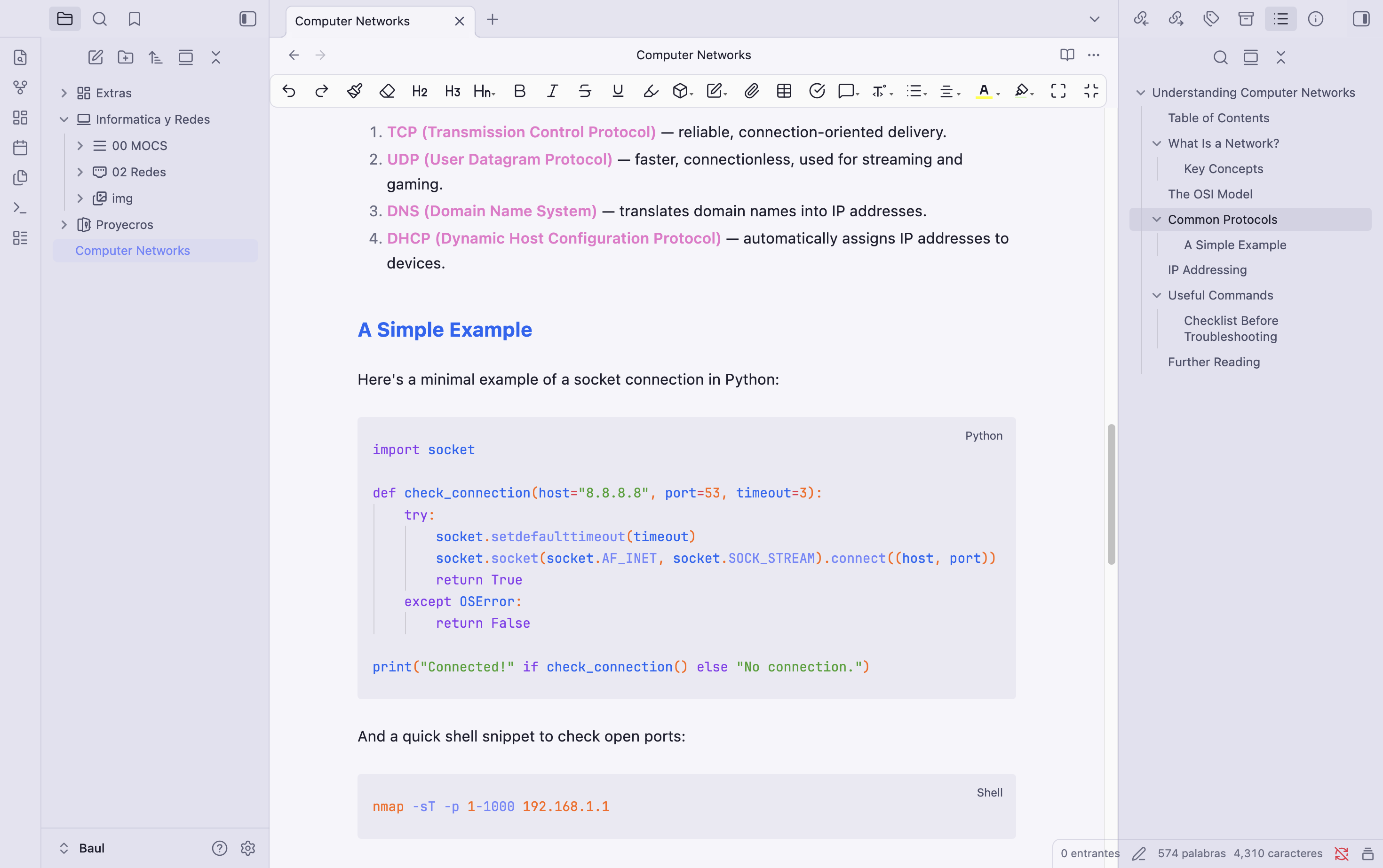The width and height of the screenshot is (1383, 868).
Task: Collapse the Useful Commands outline section
Action: (1156, 295)
